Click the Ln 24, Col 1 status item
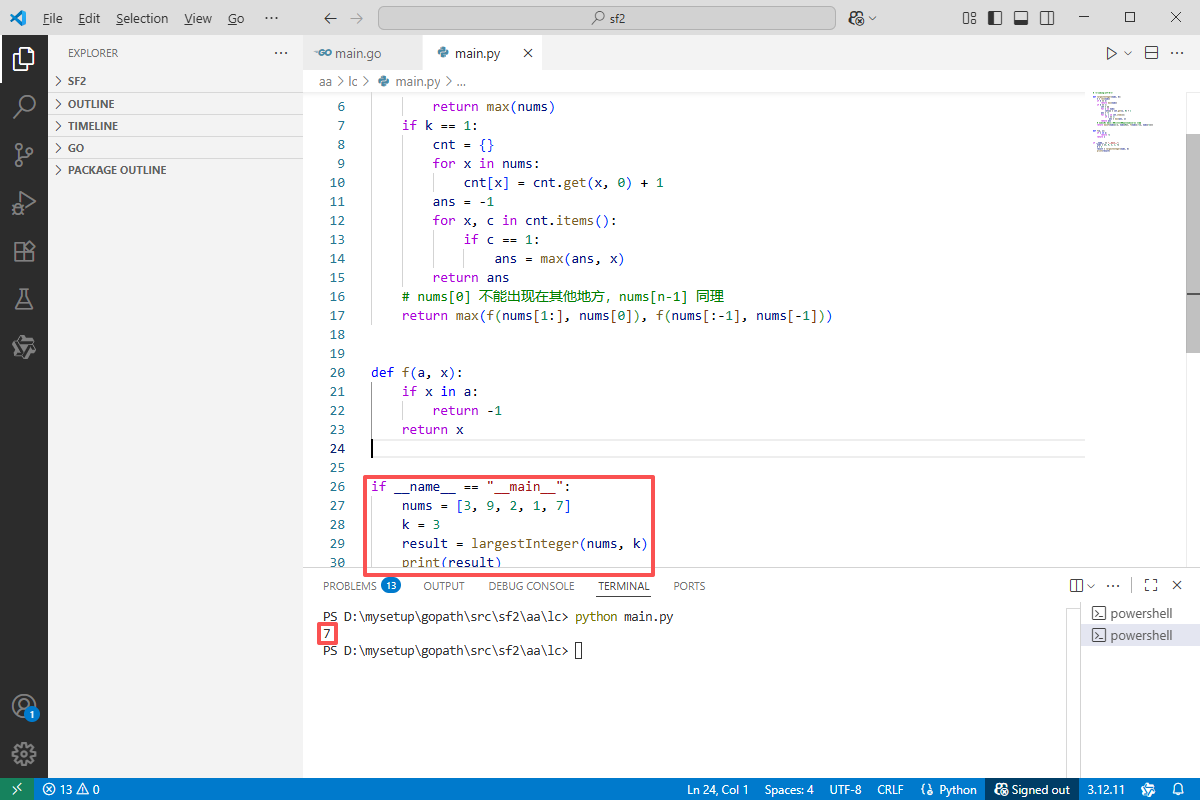This screenshot has width=1200, height=800. (x=718, y=789)
